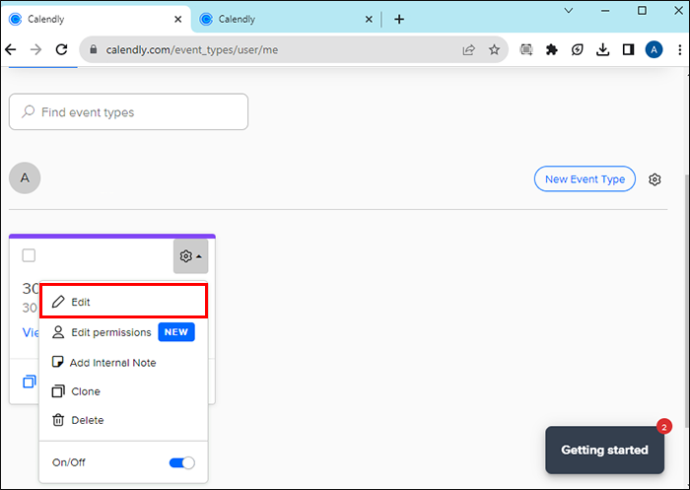The width and height of the screenshot is (690, 490).
Task: Choose Clone in the event menu
Action: pyautogui.click(x=123, y=391)
